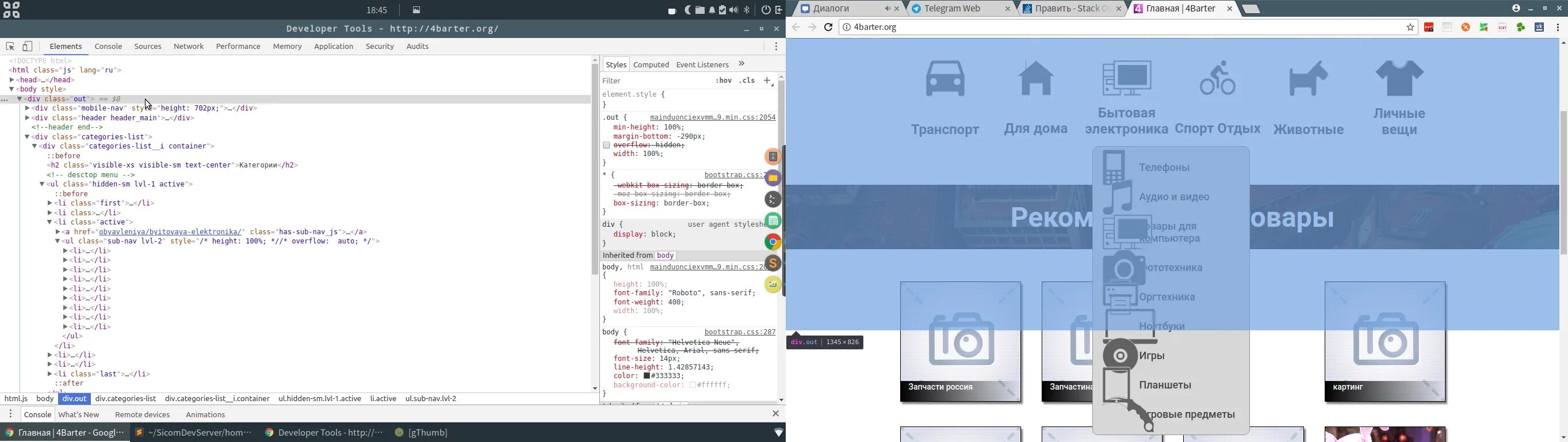Switch to Event Listeners tab

pyautogui.click(x=702, y=64)
